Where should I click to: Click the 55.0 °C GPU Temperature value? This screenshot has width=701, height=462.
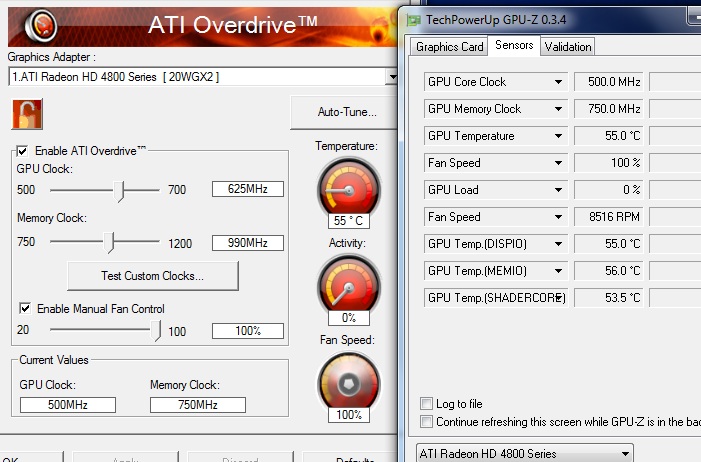[x=609, y=136]
